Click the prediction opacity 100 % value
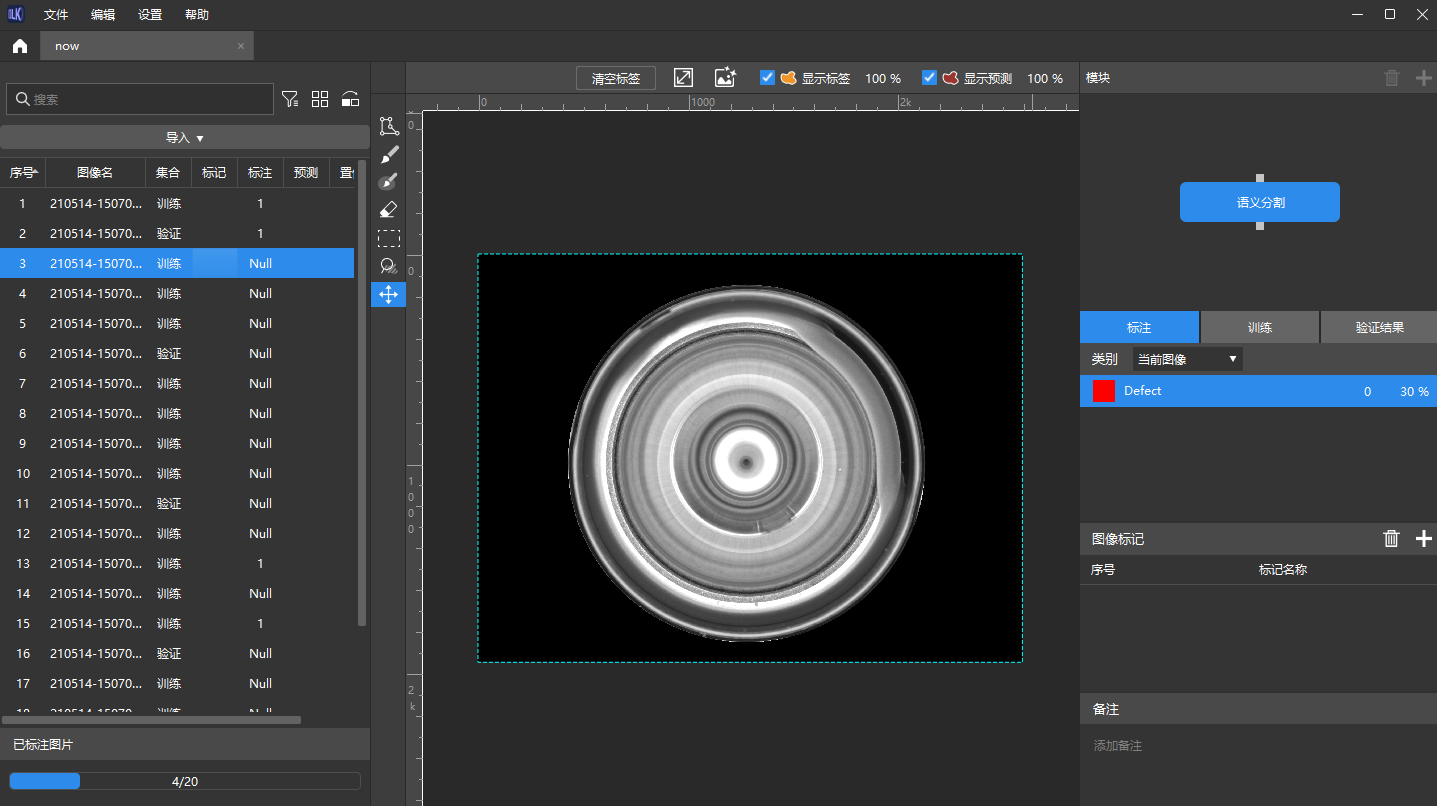1437x806 pixels. (1045, 78)
